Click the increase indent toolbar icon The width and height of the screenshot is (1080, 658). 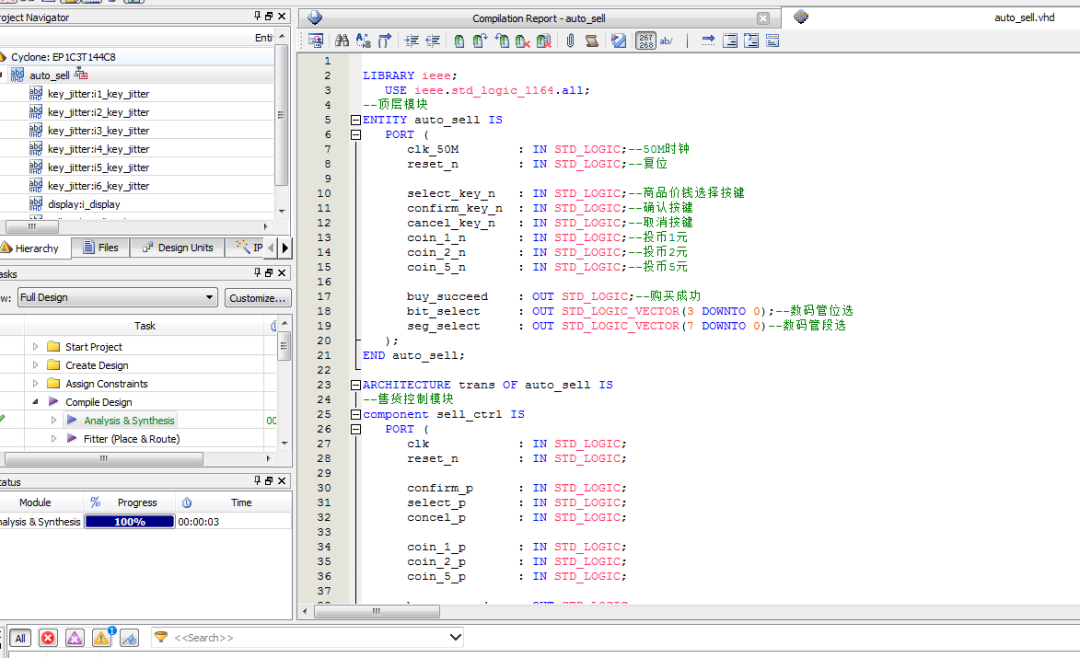click(411, 41)
